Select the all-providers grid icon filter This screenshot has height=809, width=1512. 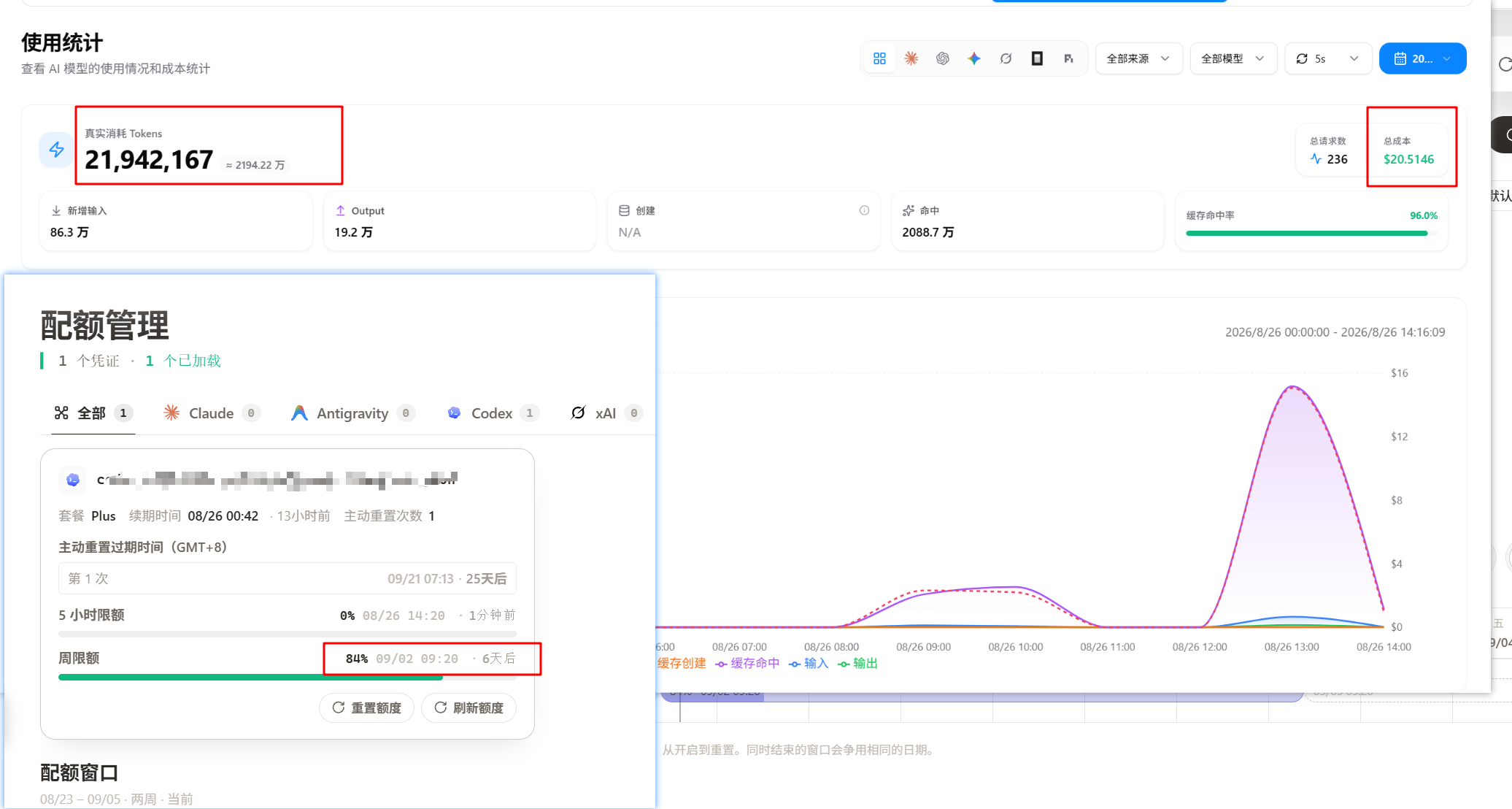[879, 58]
